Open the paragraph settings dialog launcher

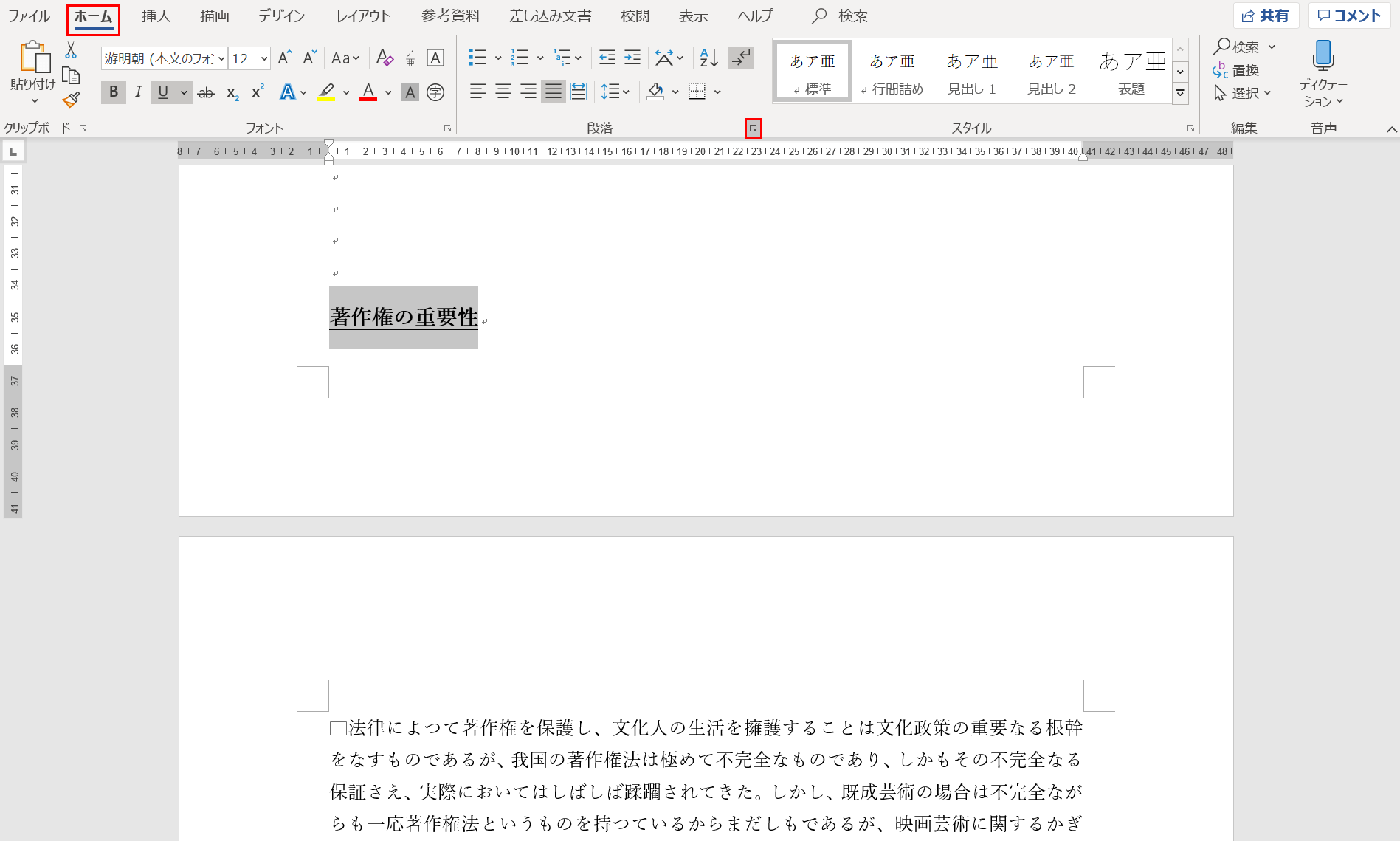[753, 128]
